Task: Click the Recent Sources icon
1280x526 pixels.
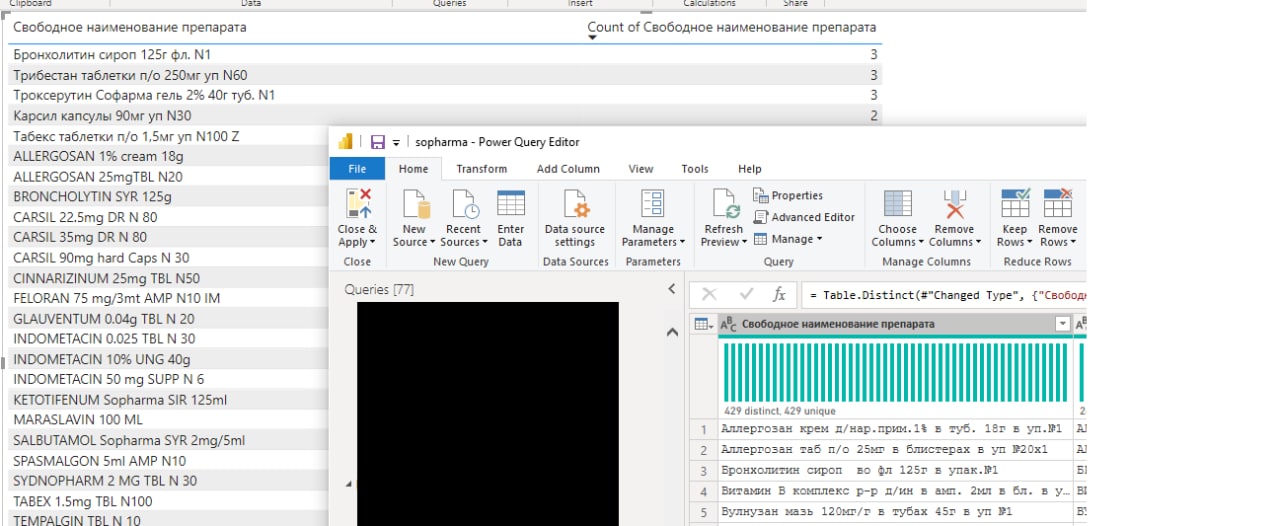Action: click(463, 202)
